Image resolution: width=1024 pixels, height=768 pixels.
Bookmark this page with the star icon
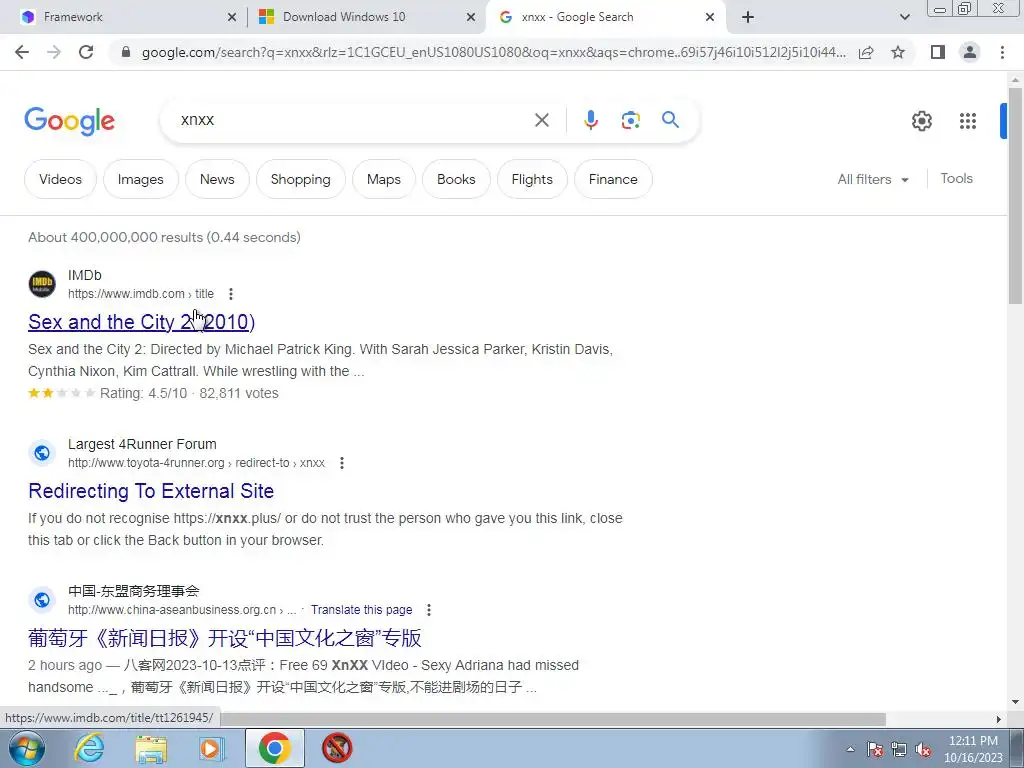(898, 52)
